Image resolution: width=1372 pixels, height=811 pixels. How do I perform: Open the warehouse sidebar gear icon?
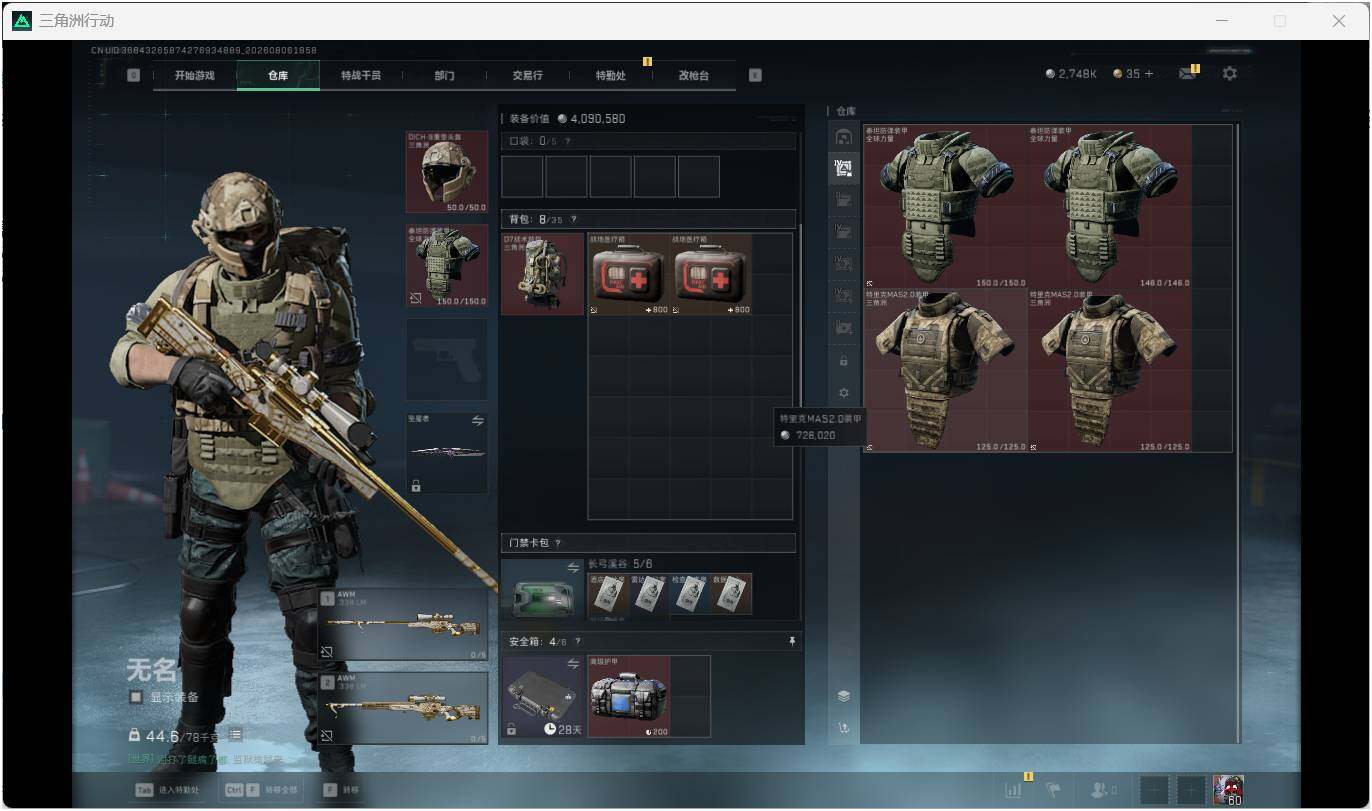(843, 393)
